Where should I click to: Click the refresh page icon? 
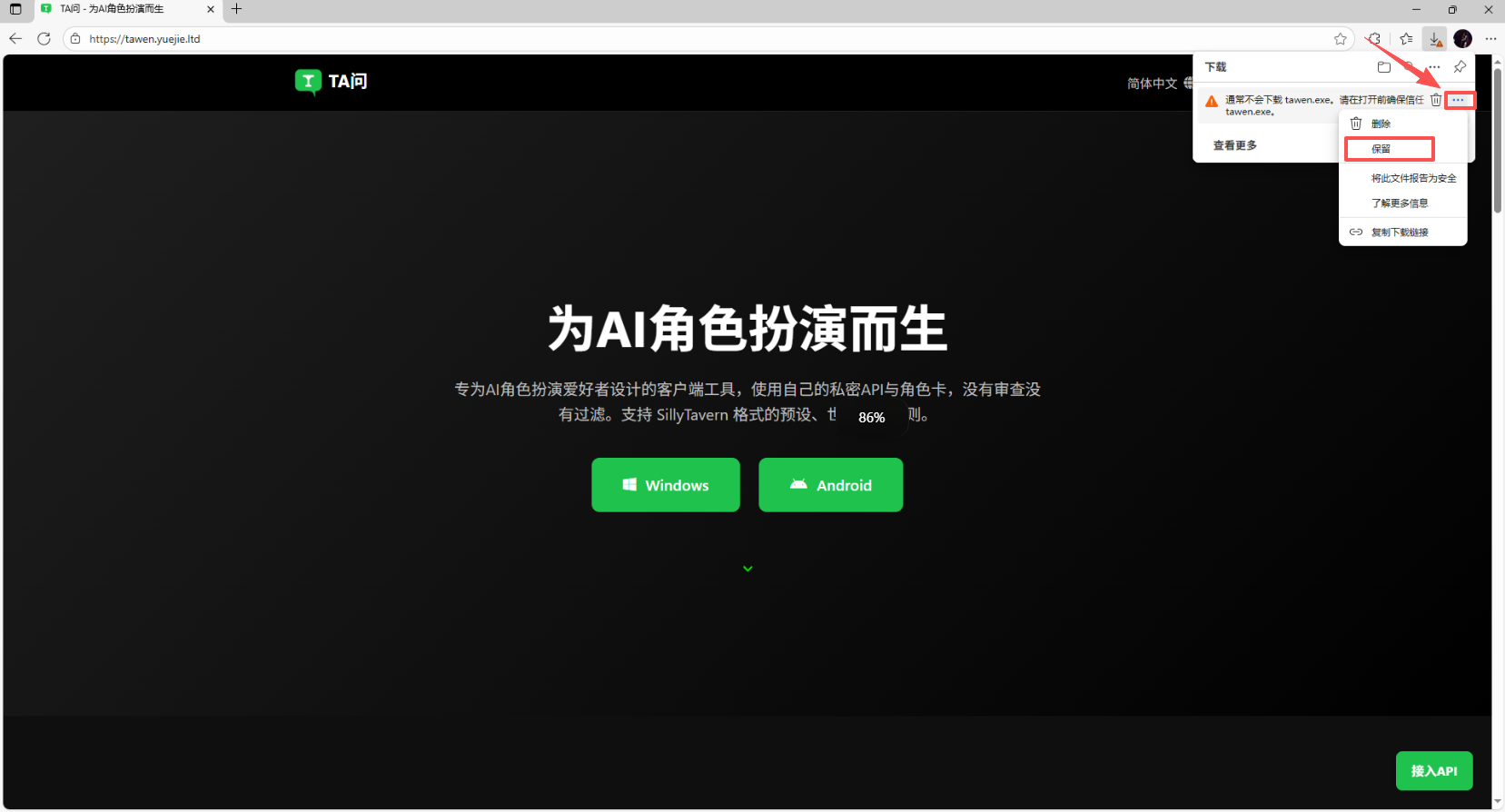(x=44, y=39)
